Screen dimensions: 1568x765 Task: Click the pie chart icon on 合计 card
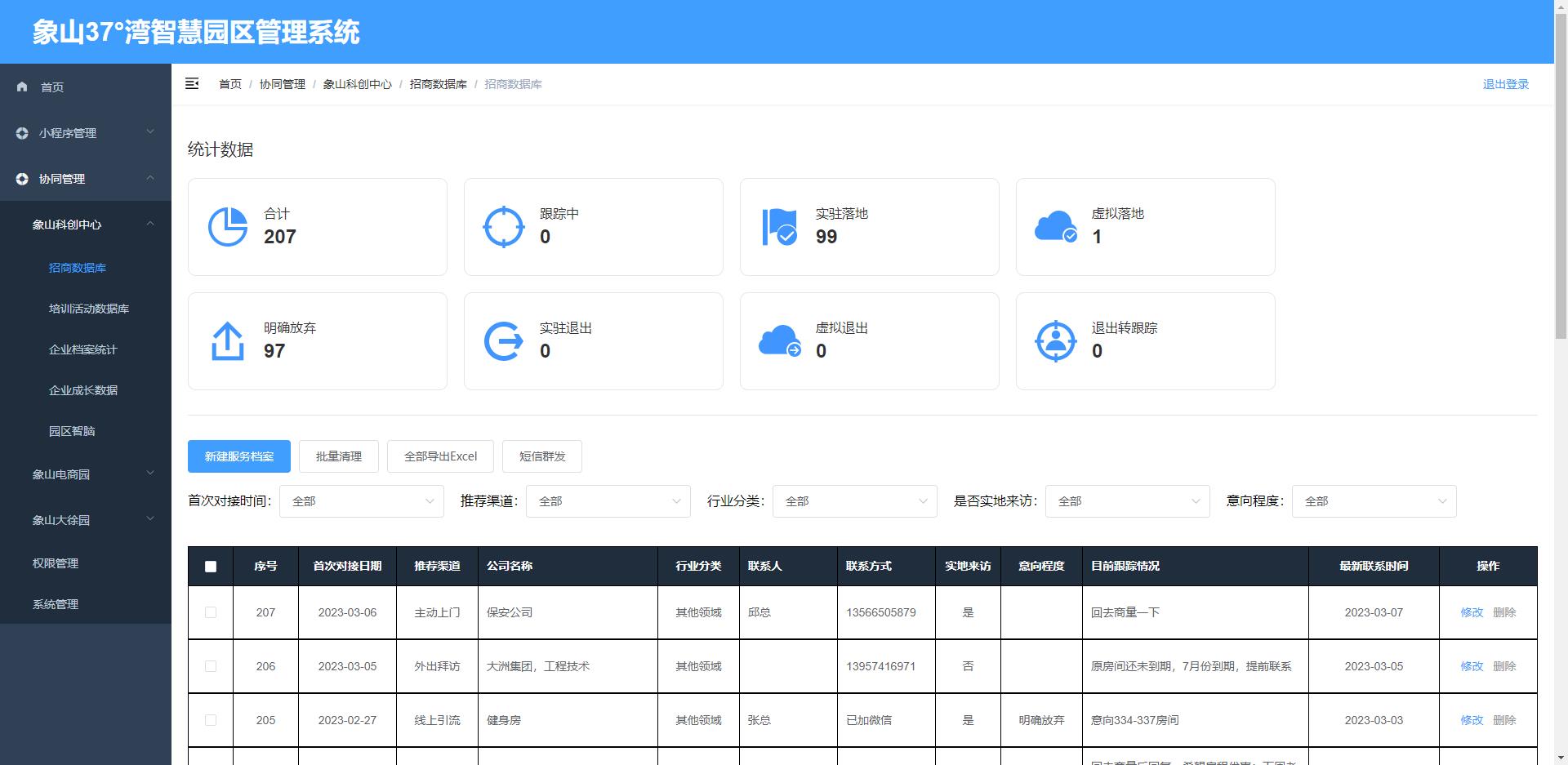tap(228, 227)
